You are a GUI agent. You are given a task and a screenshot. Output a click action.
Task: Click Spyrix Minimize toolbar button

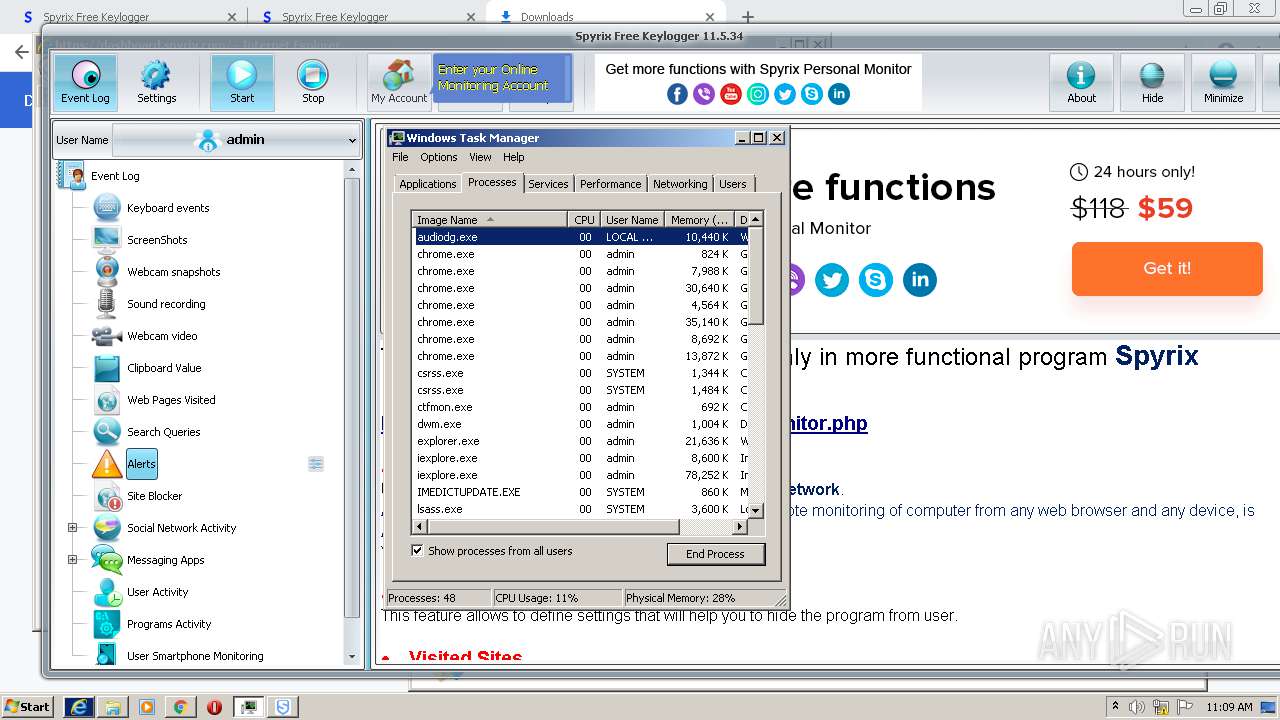(1223, 82)
